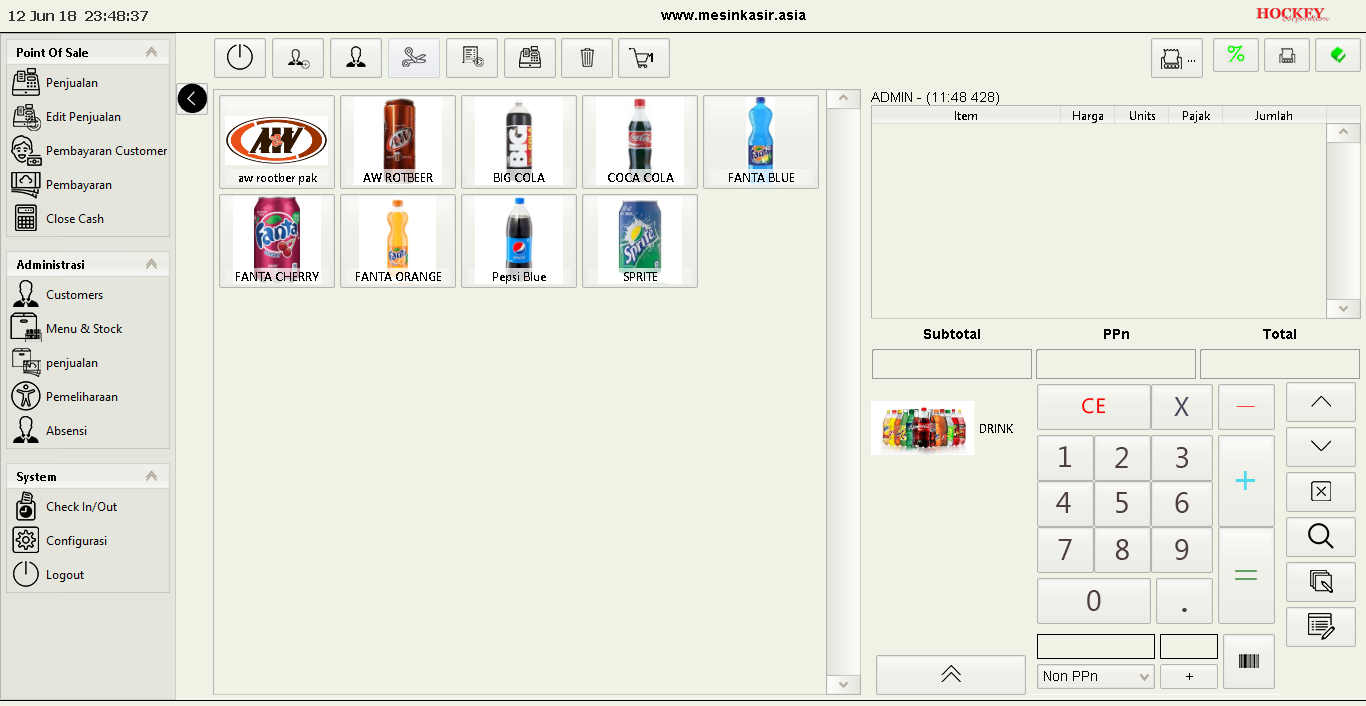Click the small plus button beside dropdown
1366x706 pixels.
1189,677
